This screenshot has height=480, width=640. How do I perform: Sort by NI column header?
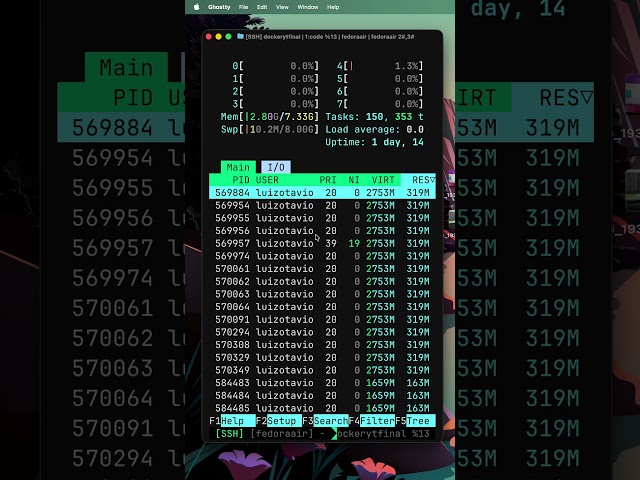[x=354, y=180]
